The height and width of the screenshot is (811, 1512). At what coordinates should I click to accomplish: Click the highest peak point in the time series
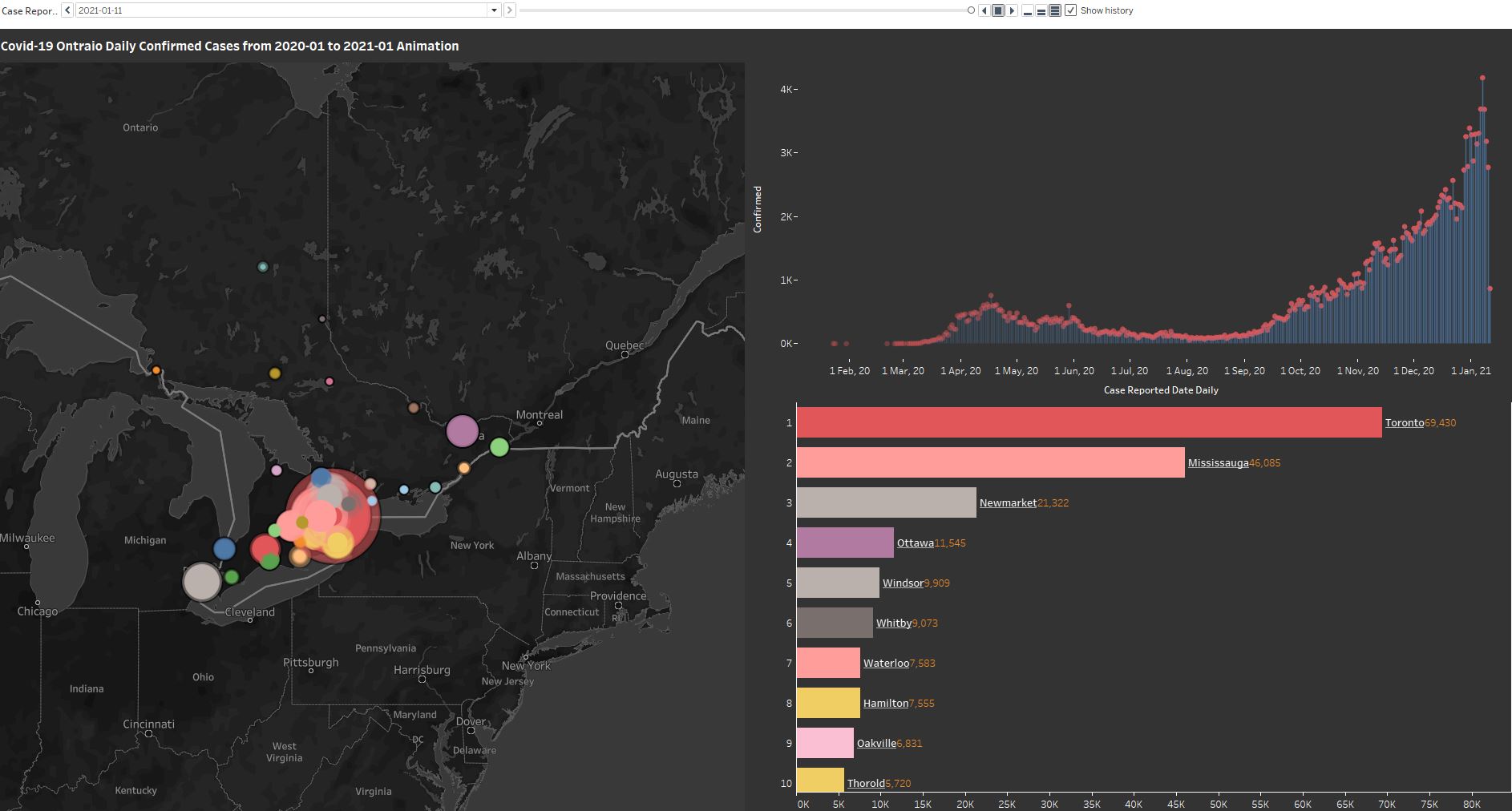(x=1484, y=78)
